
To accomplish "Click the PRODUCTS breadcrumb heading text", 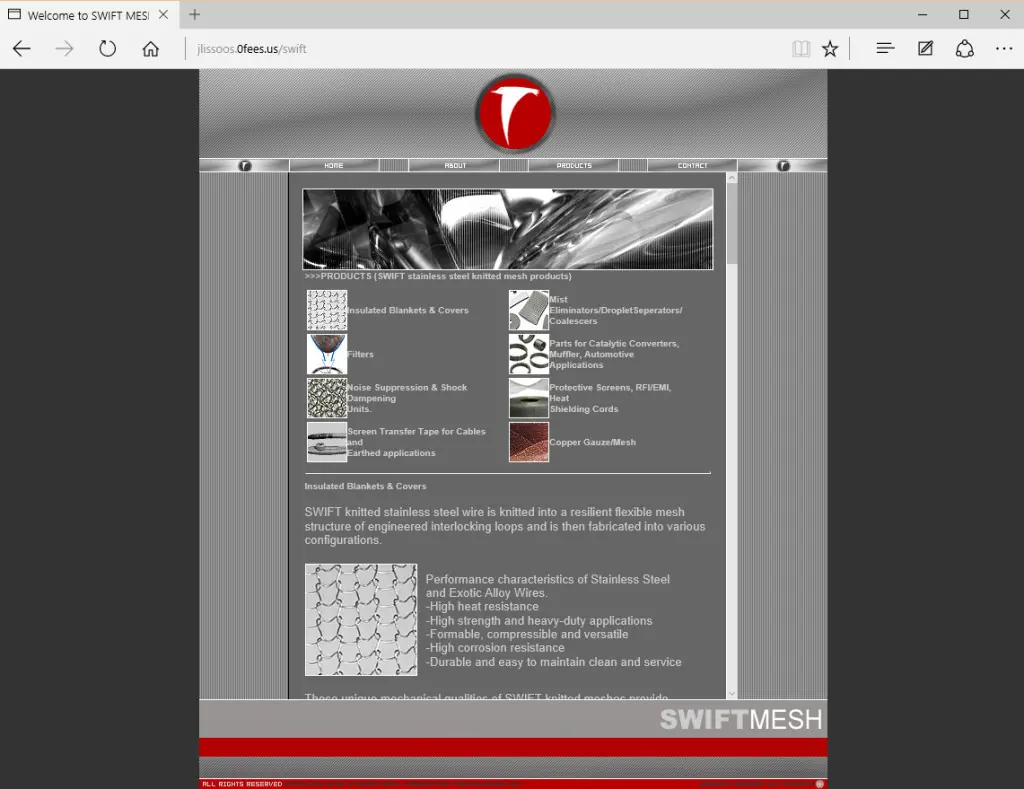I will [438, 276].
